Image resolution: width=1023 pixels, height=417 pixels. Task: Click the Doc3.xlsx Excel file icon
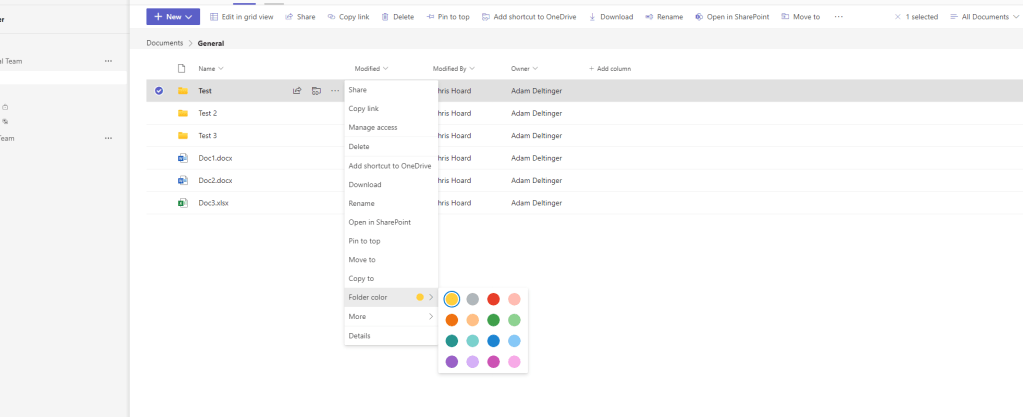tap(182, 203)
